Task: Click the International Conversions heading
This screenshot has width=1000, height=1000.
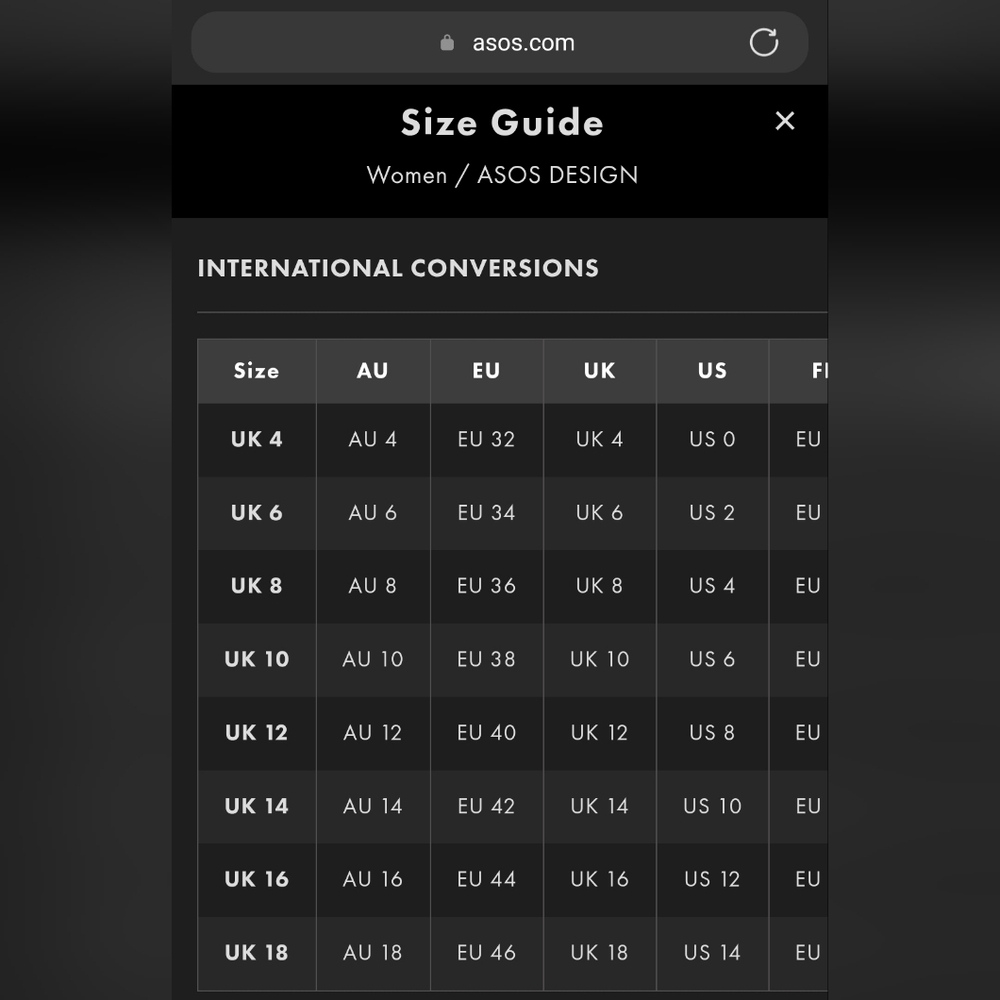Action: (398, 268)
